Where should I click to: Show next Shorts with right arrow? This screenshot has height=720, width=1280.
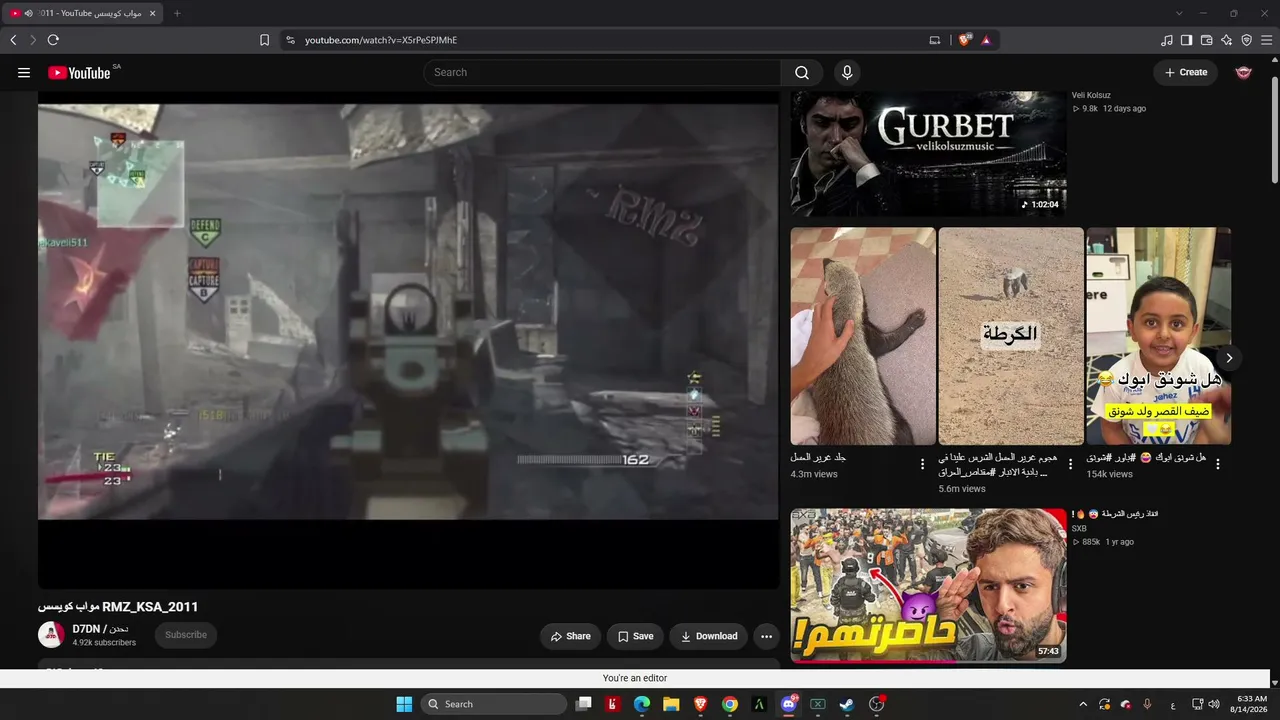point(1229,358)
